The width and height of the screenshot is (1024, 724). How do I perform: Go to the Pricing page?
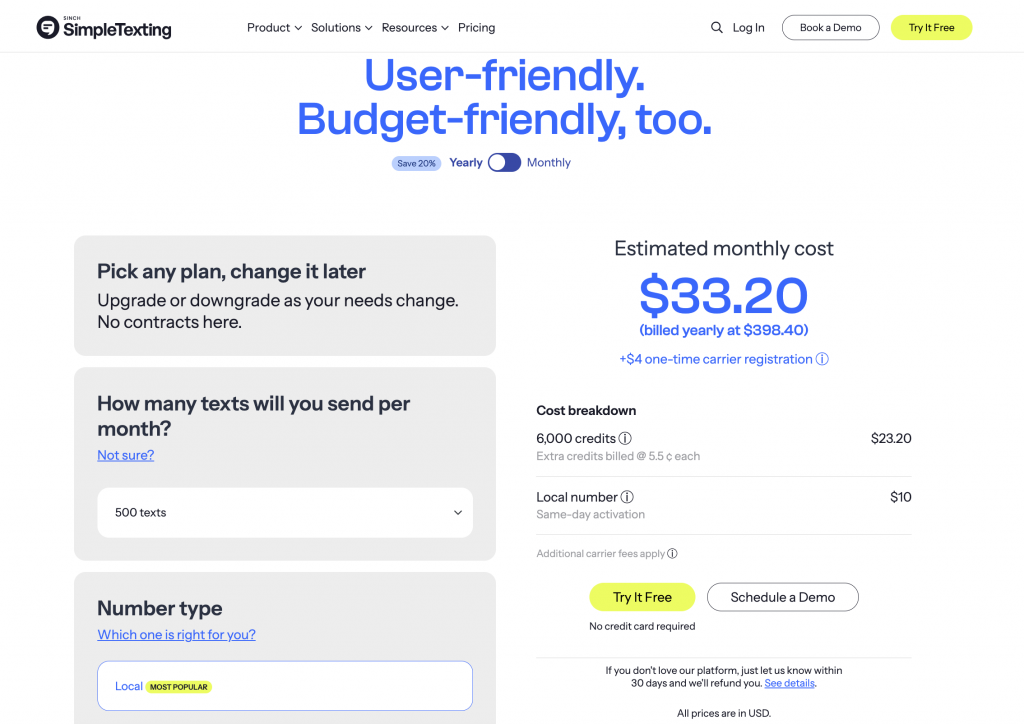[477, 28]
